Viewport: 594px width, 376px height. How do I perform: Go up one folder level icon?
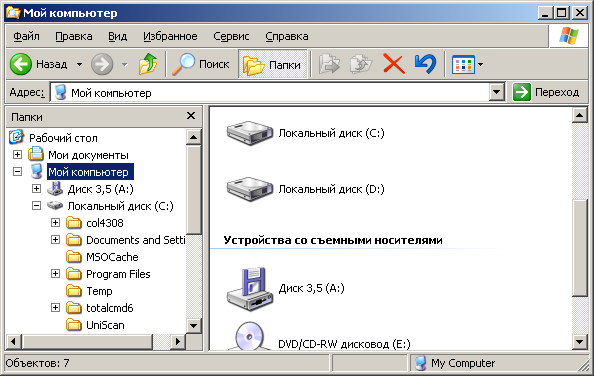pos(148,64)
